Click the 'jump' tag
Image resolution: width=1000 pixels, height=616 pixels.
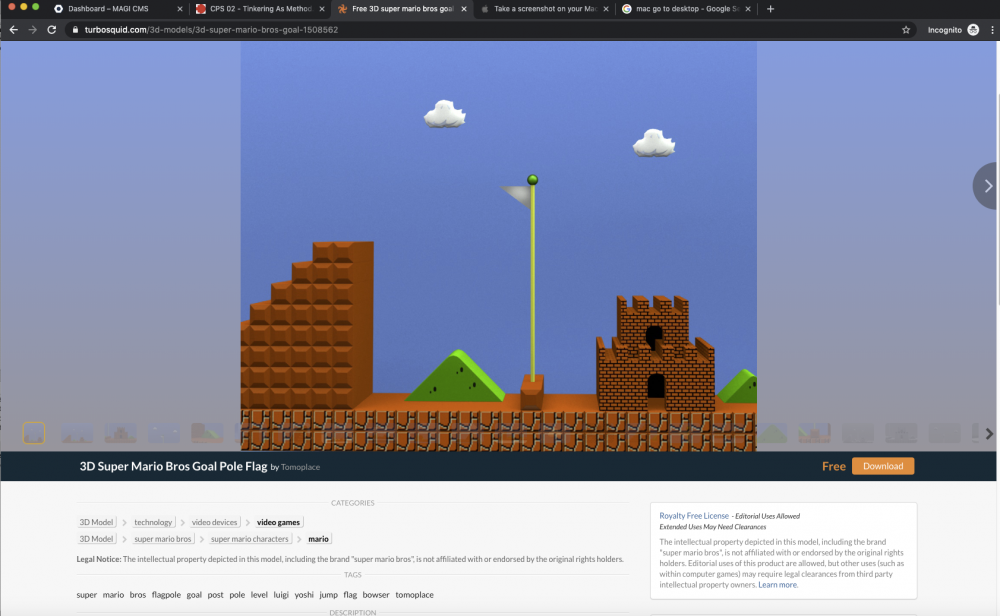328,595
